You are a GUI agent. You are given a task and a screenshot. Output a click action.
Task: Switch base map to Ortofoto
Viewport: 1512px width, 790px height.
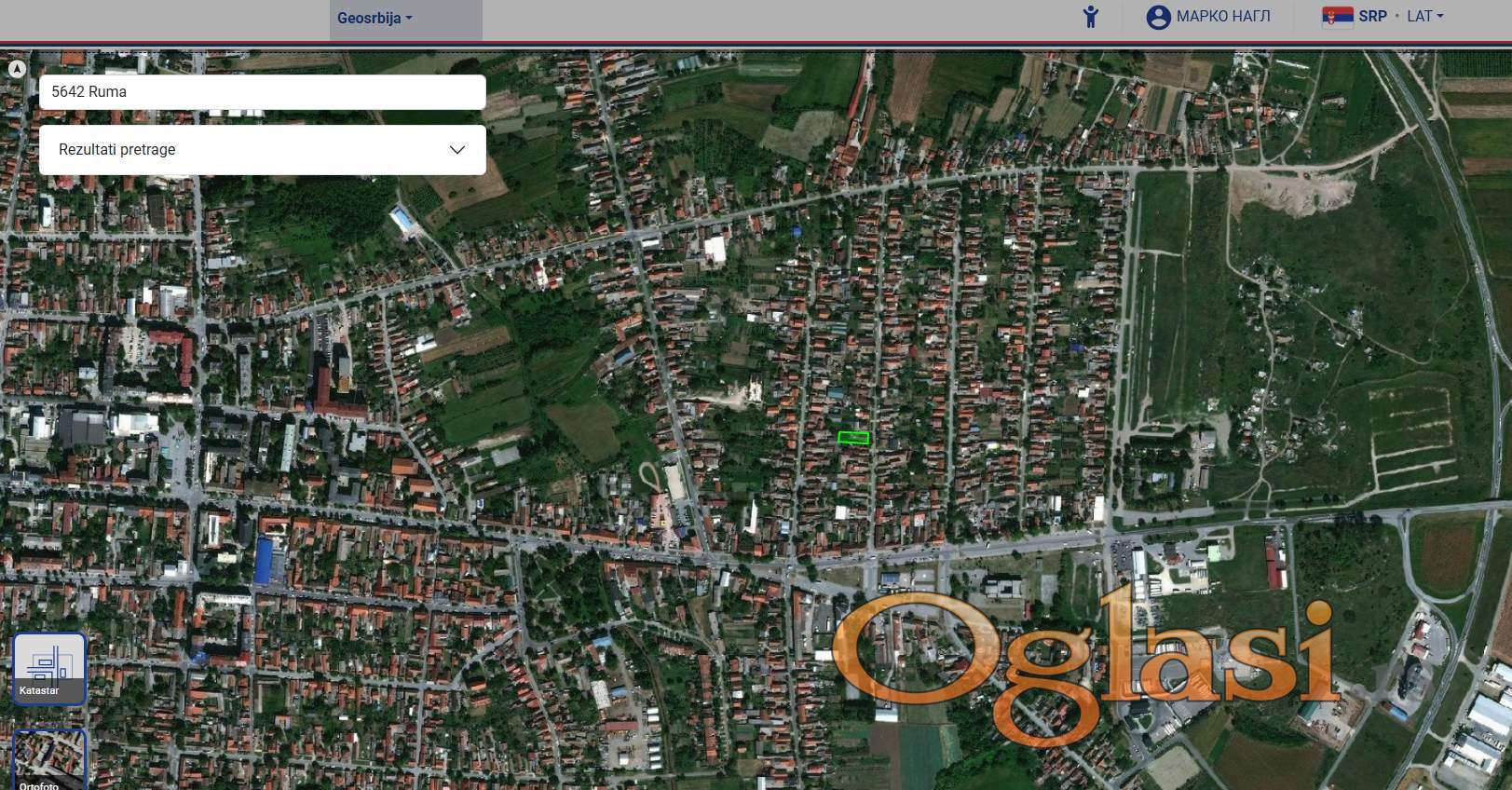pyautogui.click(x=49, y=760)
